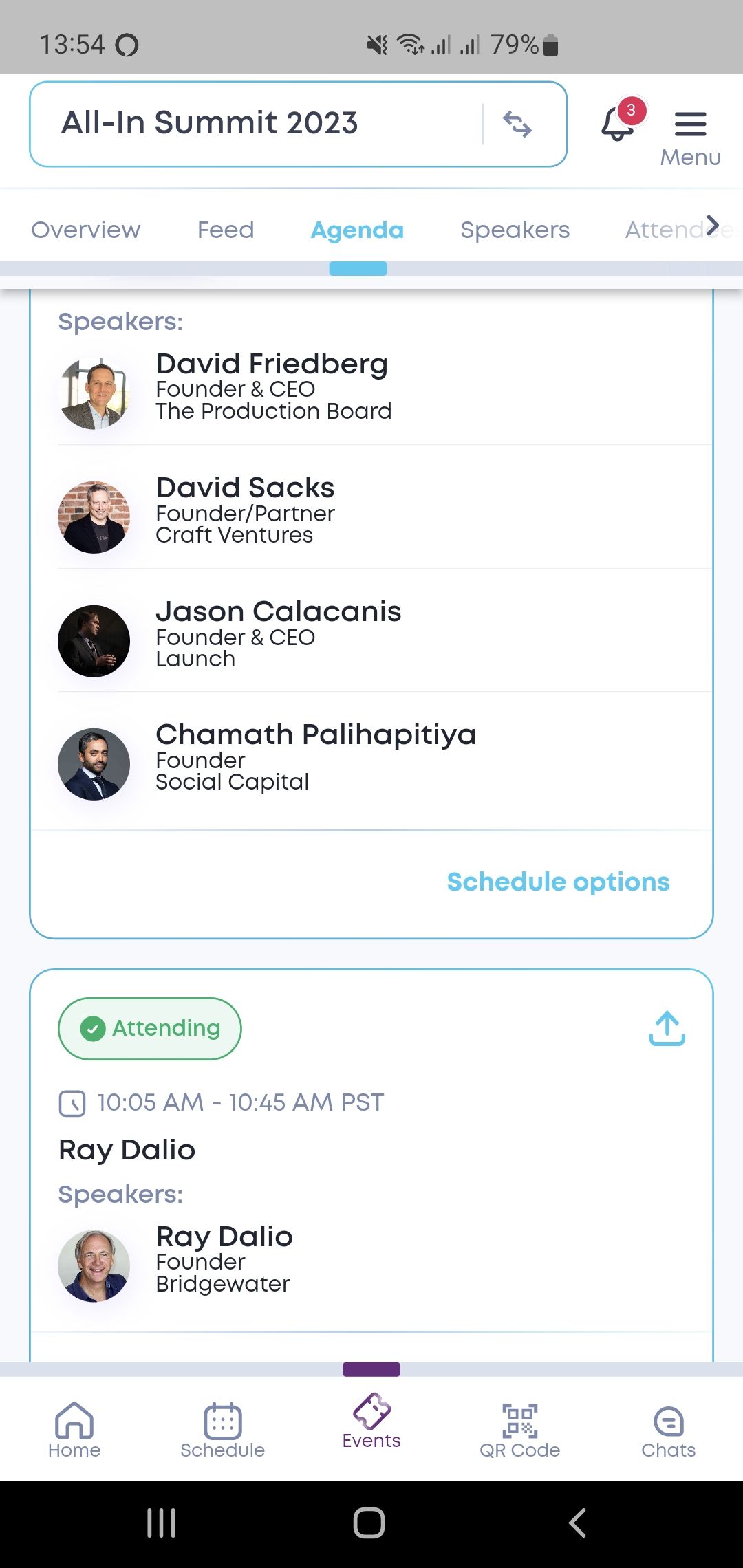Screen dimensions: 743x1568
Task: Tap the switch event arrows icon
Action: pos(517,124)
